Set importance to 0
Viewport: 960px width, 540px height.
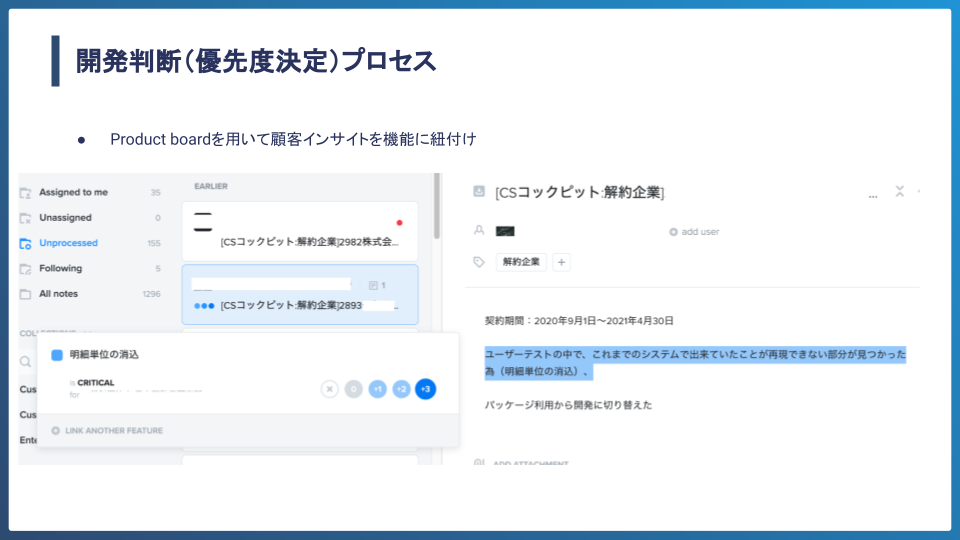(353, 389)
